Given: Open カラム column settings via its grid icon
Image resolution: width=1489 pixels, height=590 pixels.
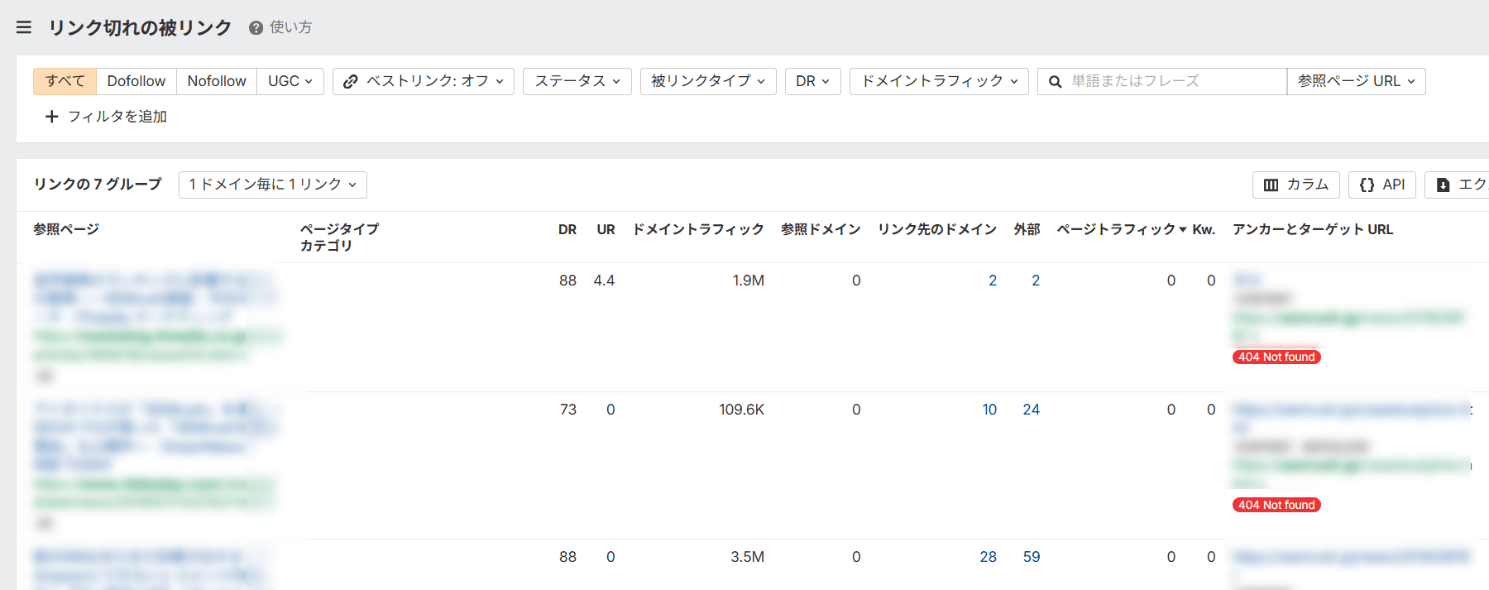Looking at the screenshot, I should point(1271,184).
